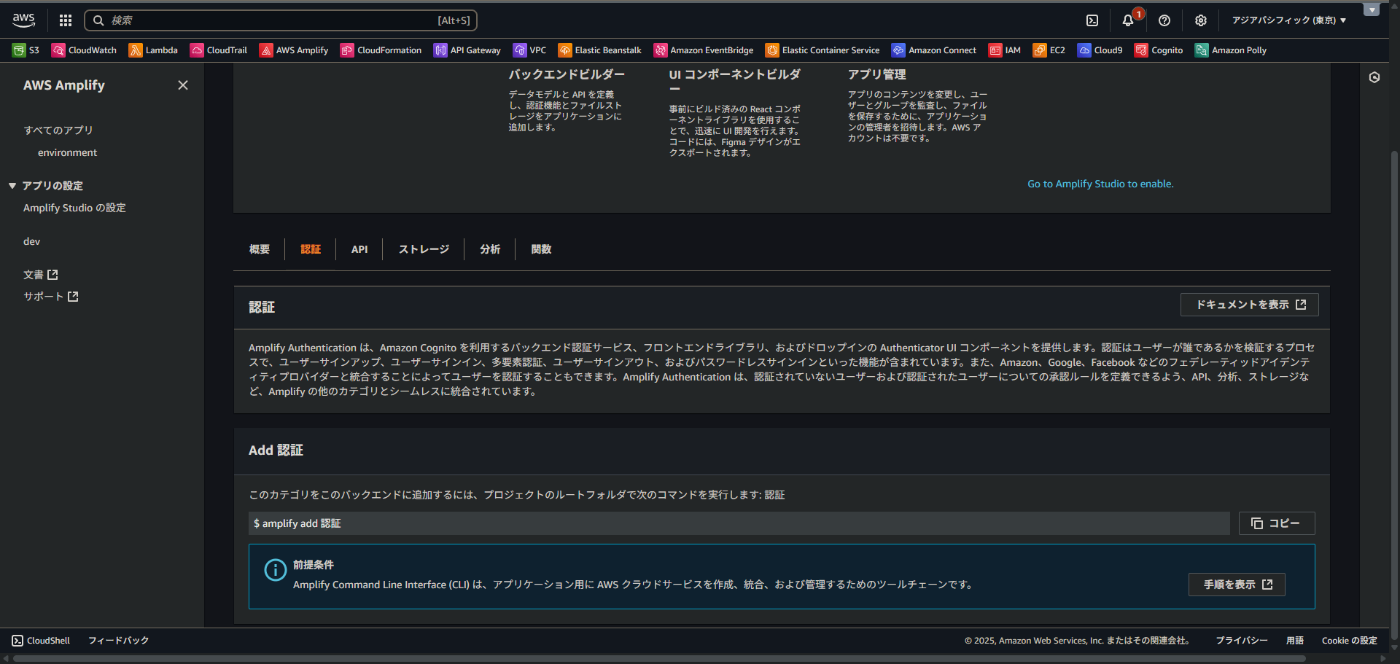Go to すべてのアプリ in the sidebar

click(x=58, y=130)
